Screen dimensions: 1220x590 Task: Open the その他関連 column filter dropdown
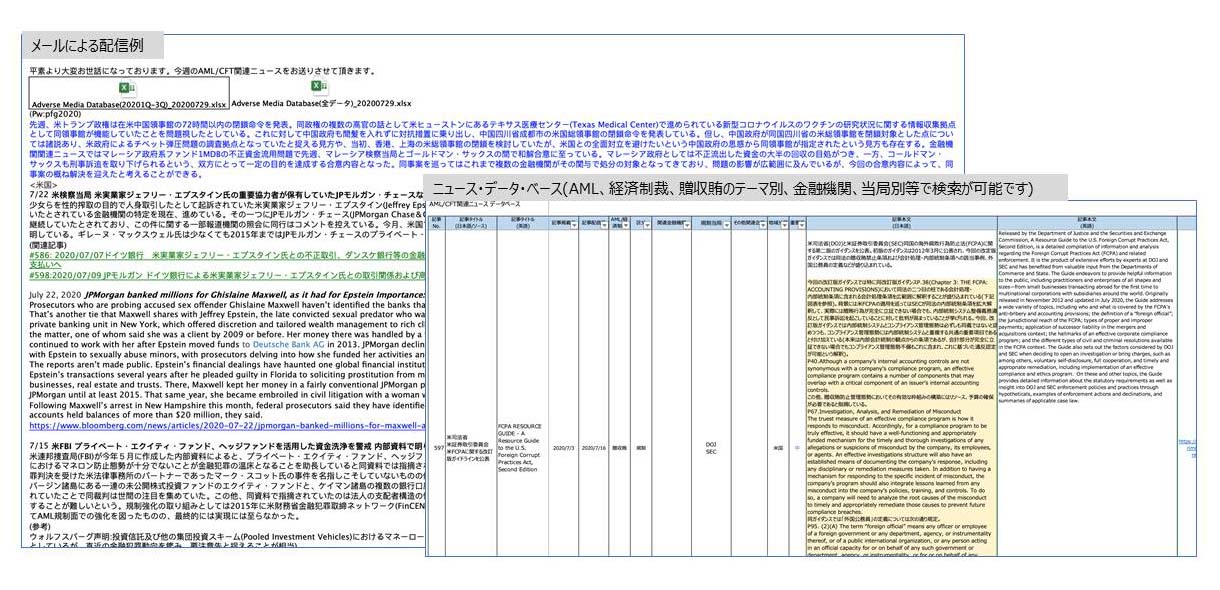762,227
